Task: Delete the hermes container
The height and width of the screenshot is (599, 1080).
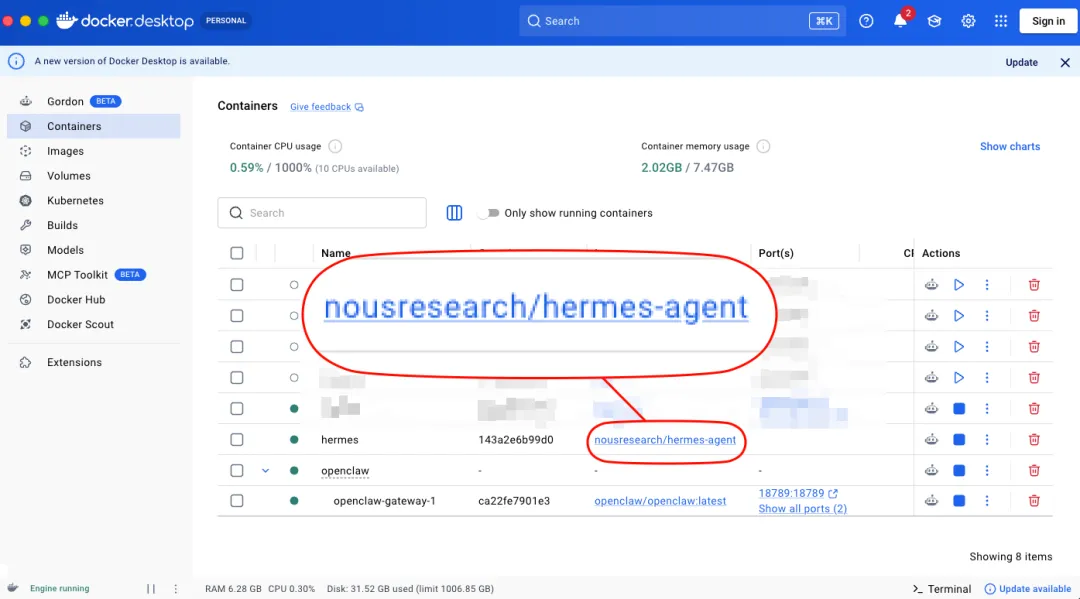Action: point(1034,439)
